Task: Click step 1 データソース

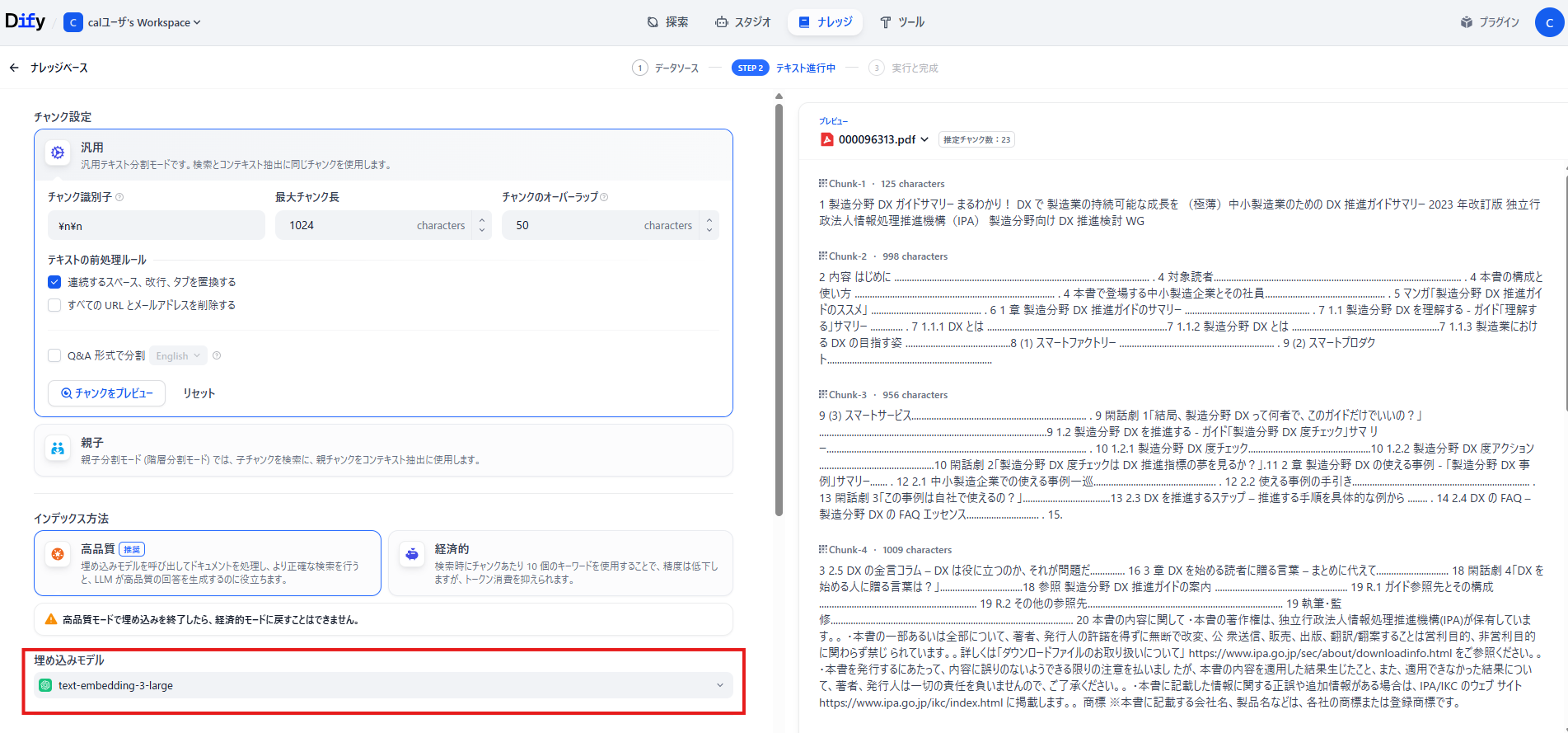Action: coord(666,68)
